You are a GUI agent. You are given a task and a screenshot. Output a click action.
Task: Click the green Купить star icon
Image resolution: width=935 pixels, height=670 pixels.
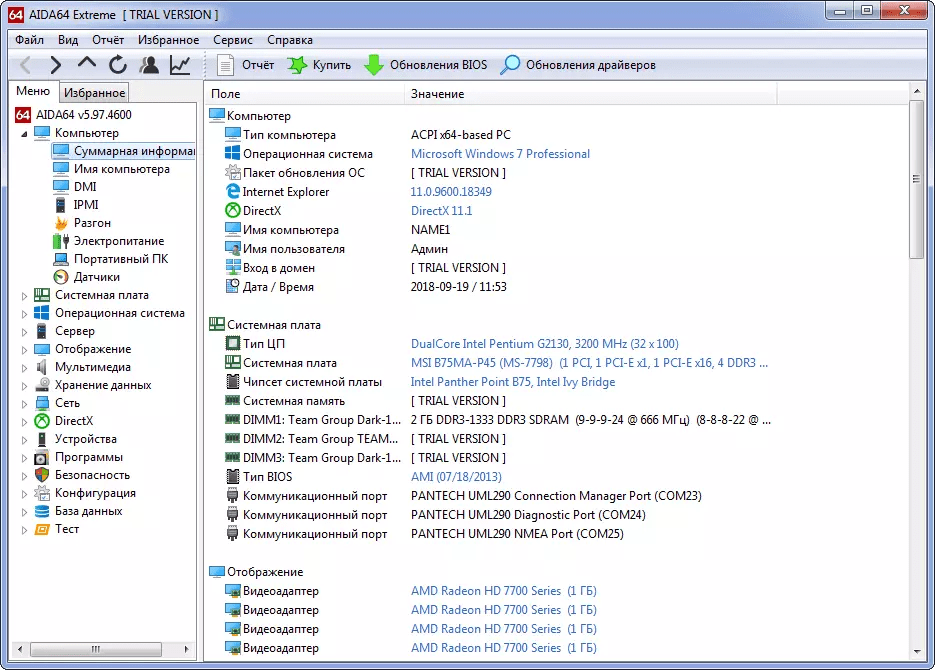pos(297,64)
